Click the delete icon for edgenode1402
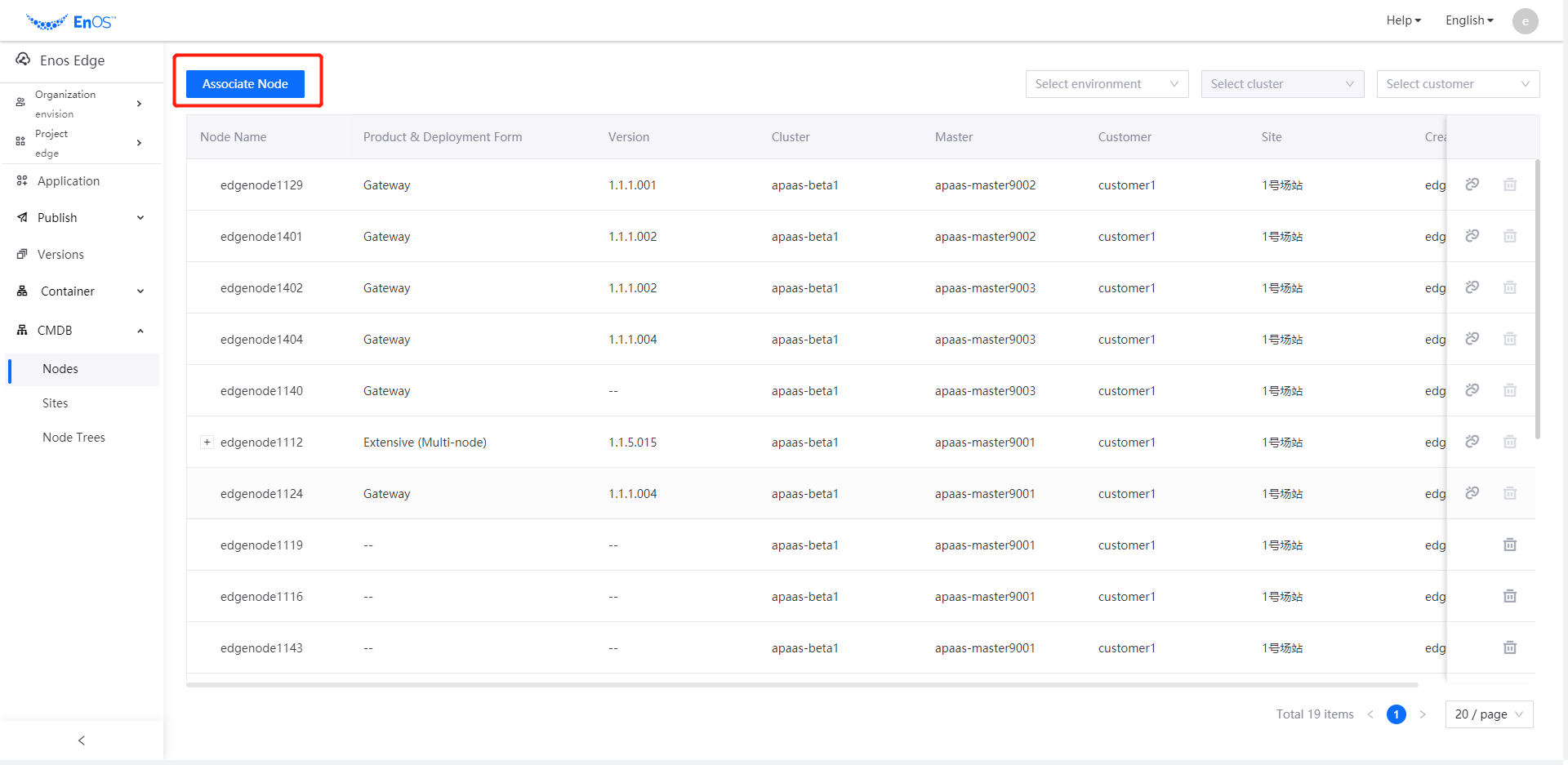 click(x=1510, y=287)
